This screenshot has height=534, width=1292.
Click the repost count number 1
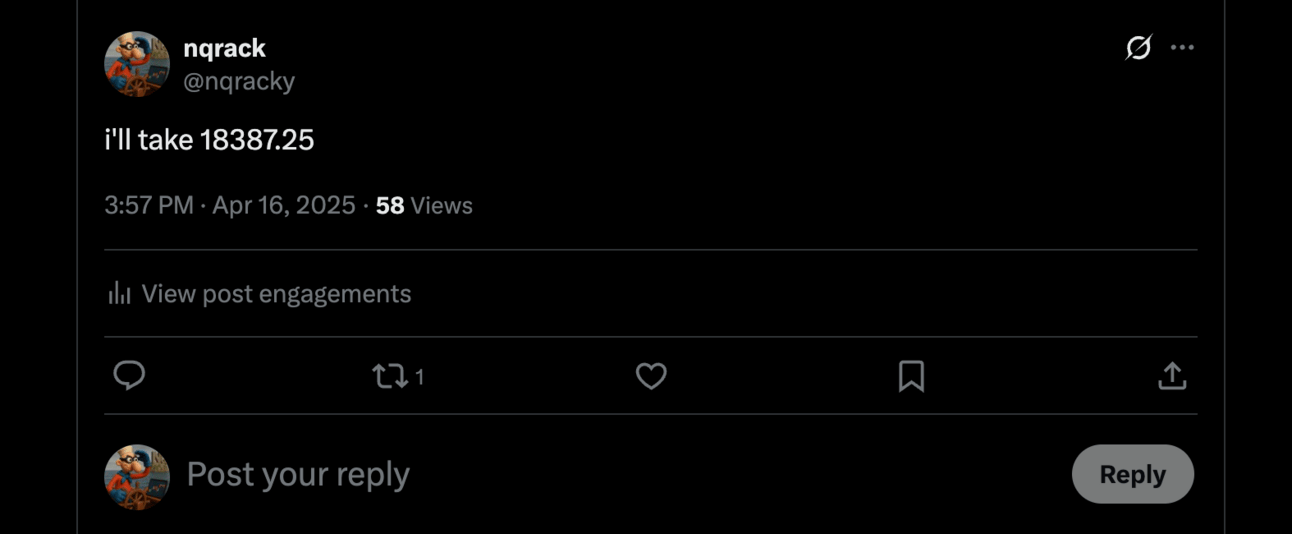click(420, 377)
